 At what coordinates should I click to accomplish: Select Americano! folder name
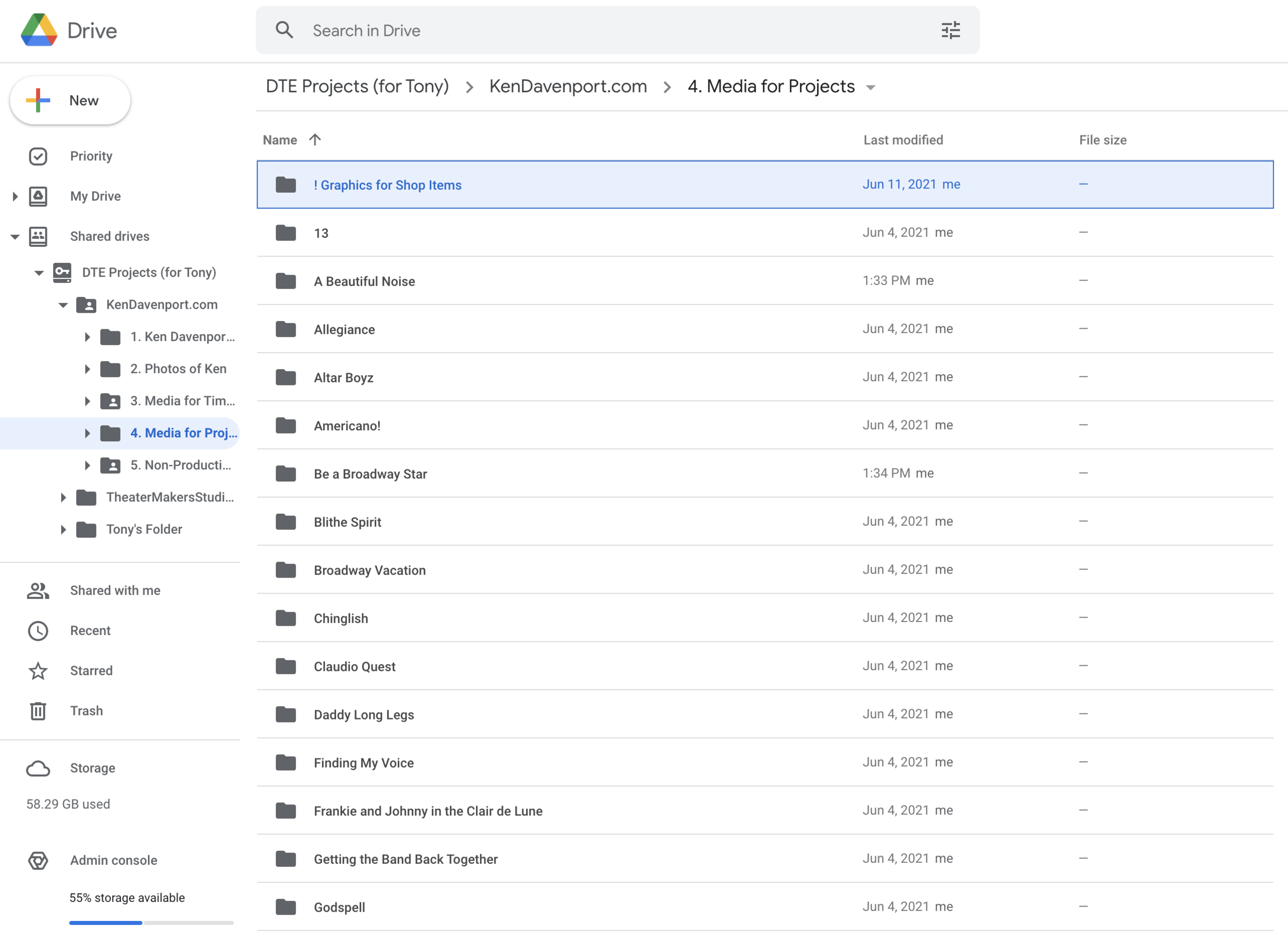[347, 426]
